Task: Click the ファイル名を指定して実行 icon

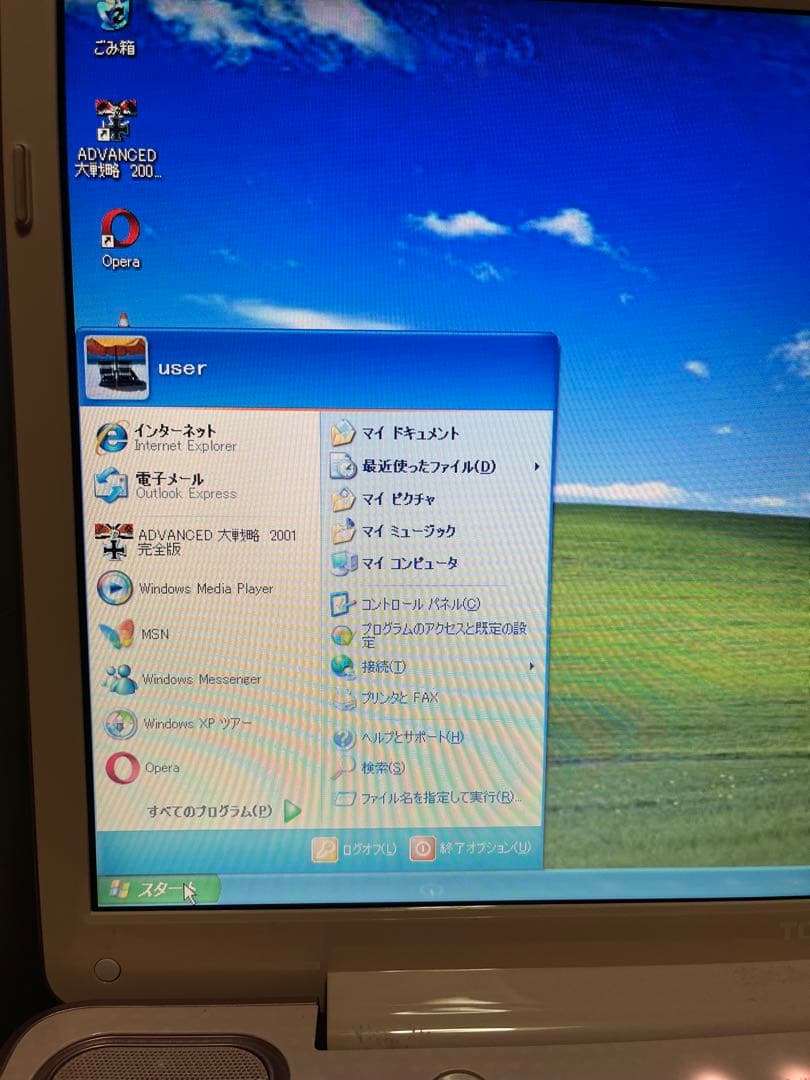Action: pos(343,798)
